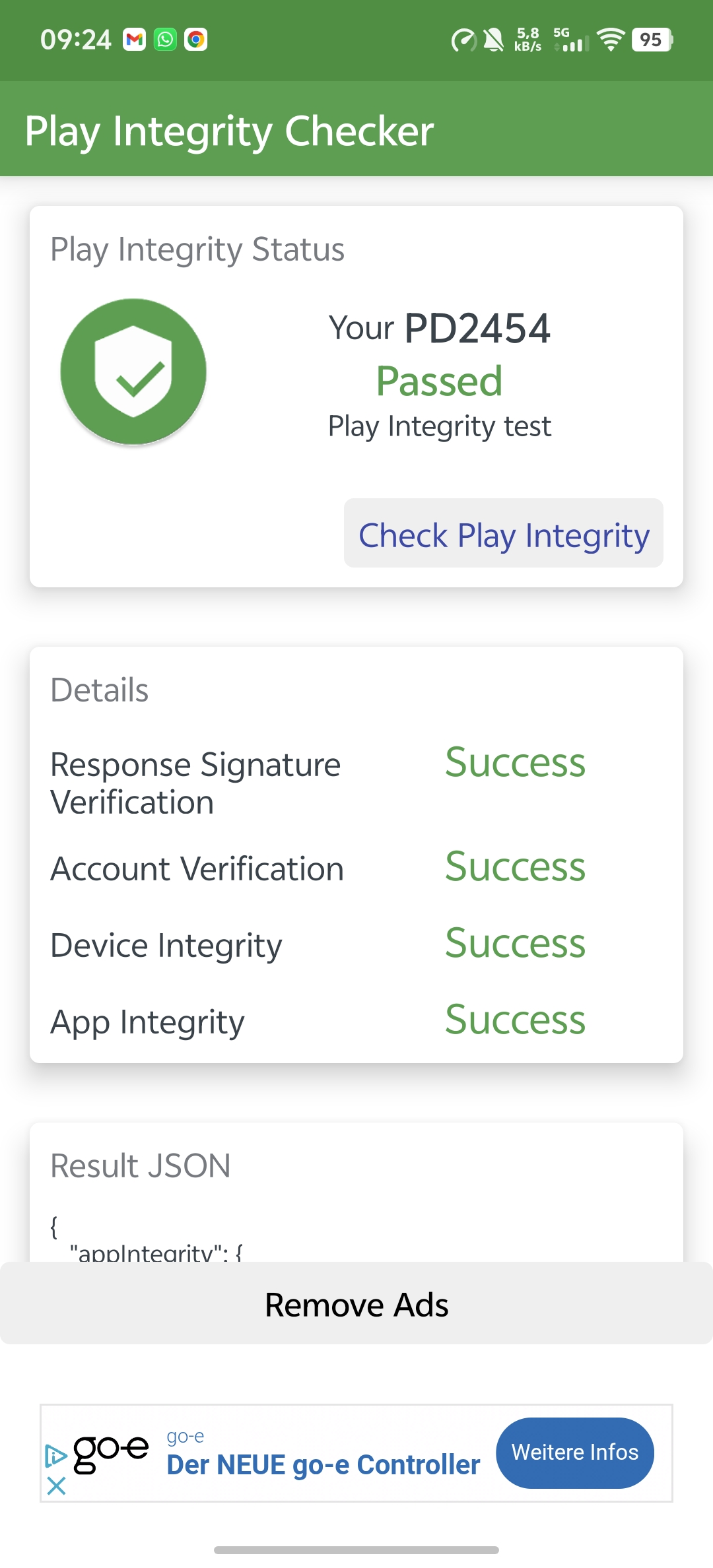Tap the green shield checkmark icon
Screen dimensions: 713x1568
pyautogui.click(x=133, y=372)
